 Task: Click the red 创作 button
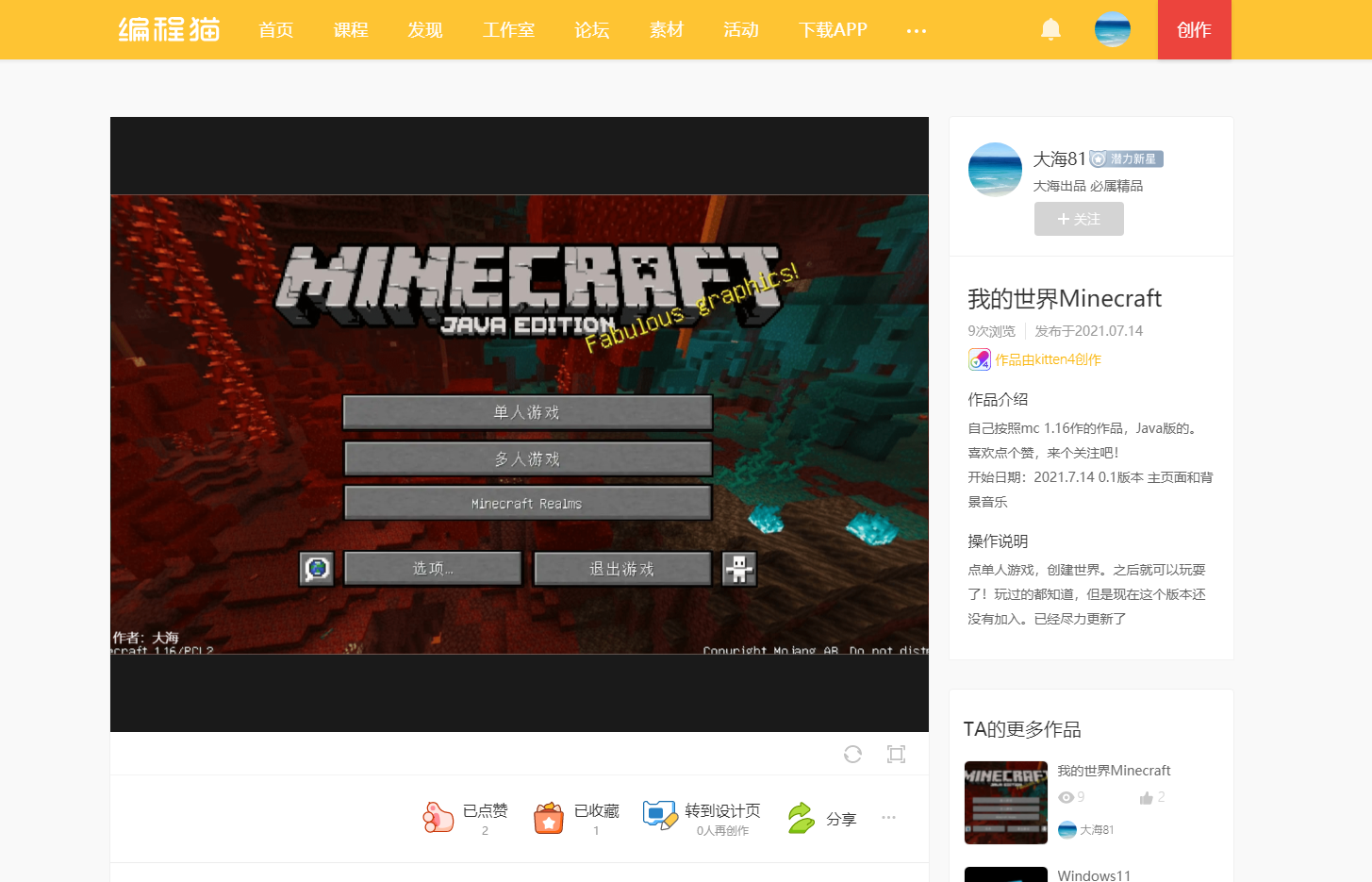pyautogui.click(x=1195, y=29)
